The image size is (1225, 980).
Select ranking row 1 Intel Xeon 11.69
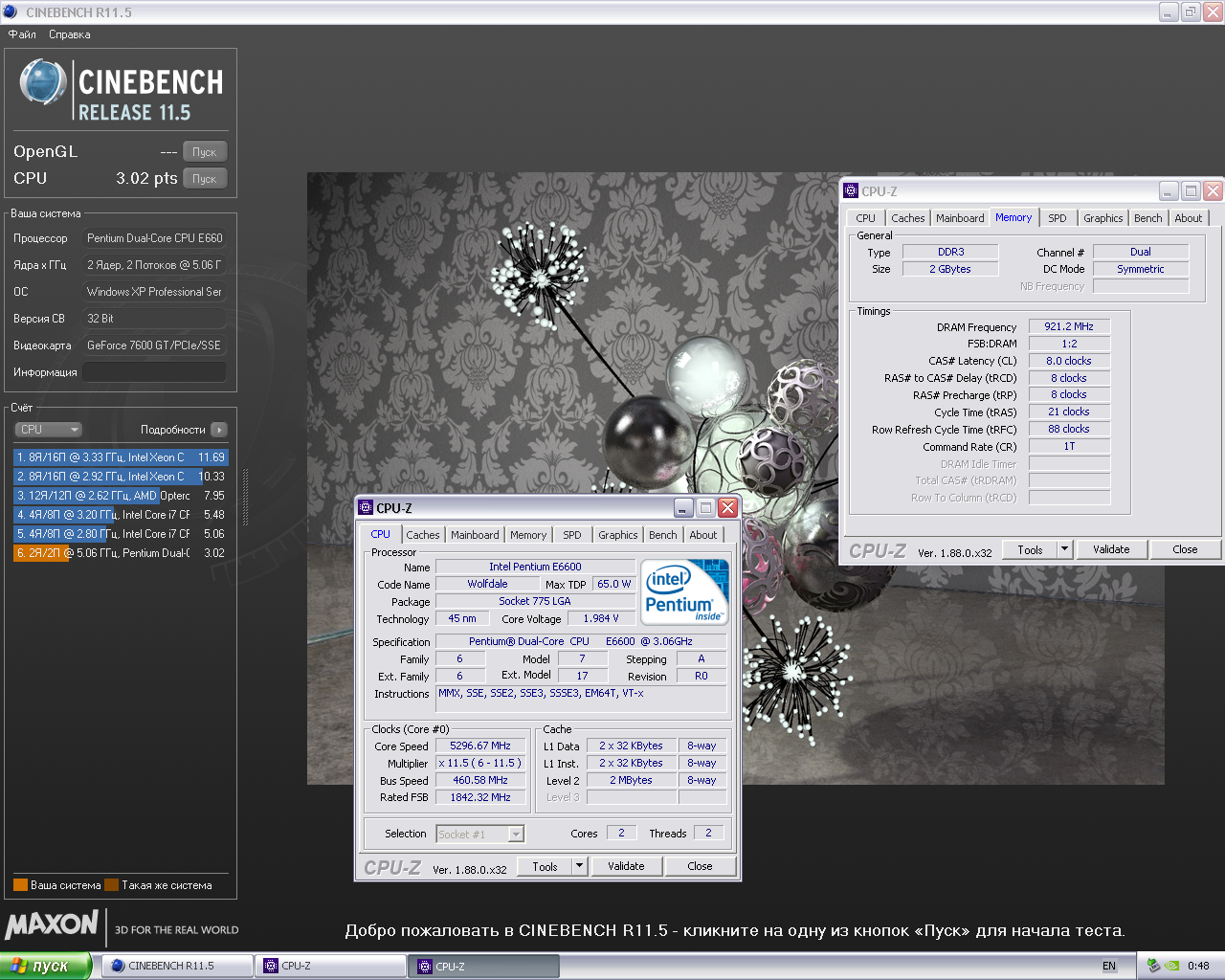(x=121, y=457)
